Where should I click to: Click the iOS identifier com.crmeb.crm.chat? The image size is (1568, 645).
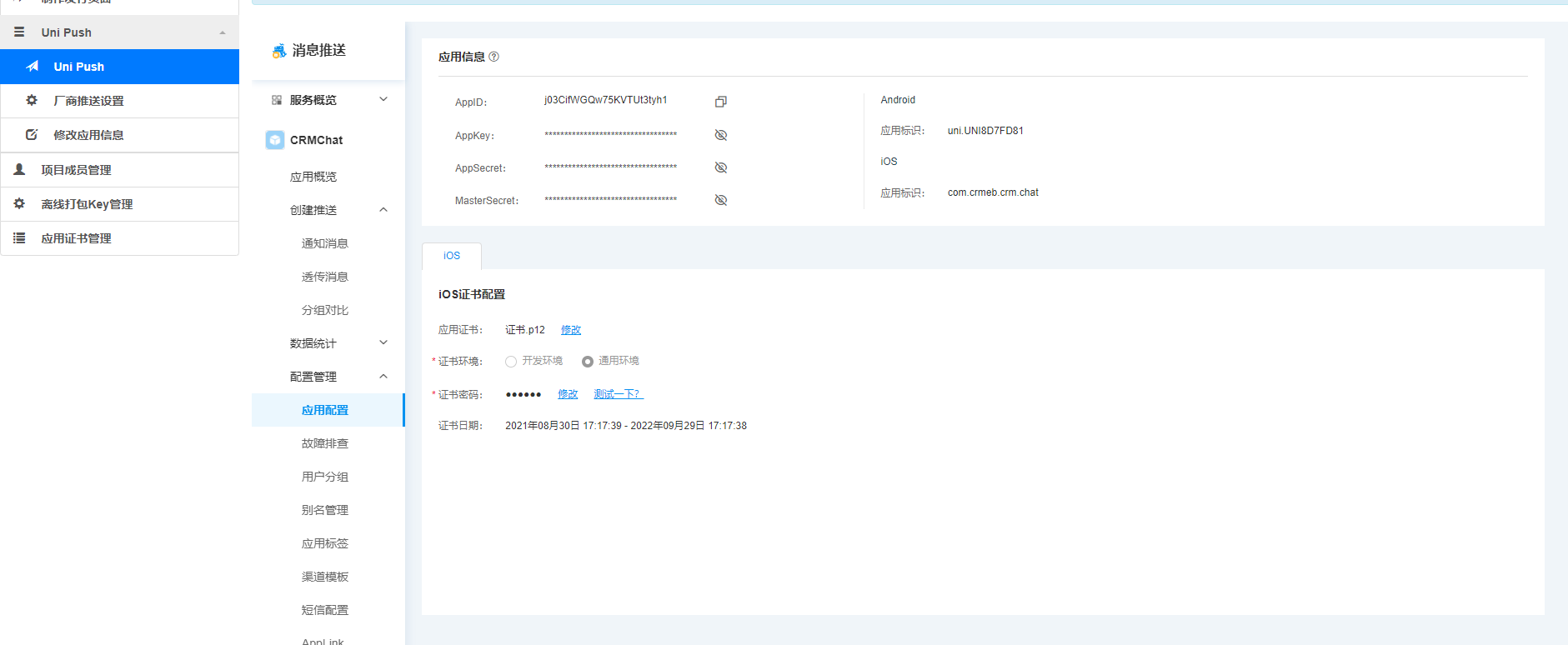[x=993, y=192]
